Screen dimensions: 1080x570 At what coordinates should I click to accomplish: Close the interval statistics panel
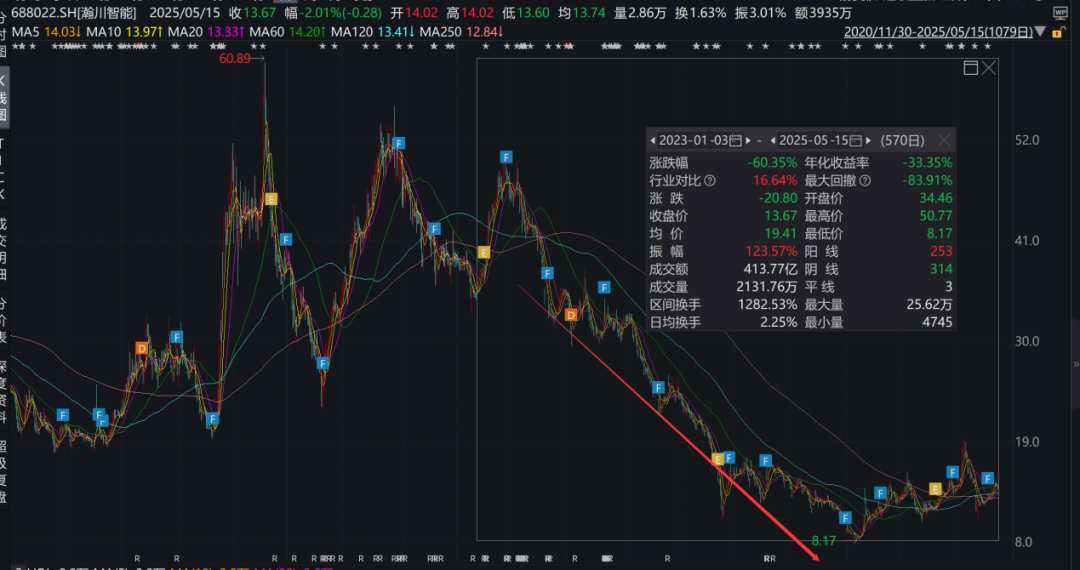(x=943, y=141)
